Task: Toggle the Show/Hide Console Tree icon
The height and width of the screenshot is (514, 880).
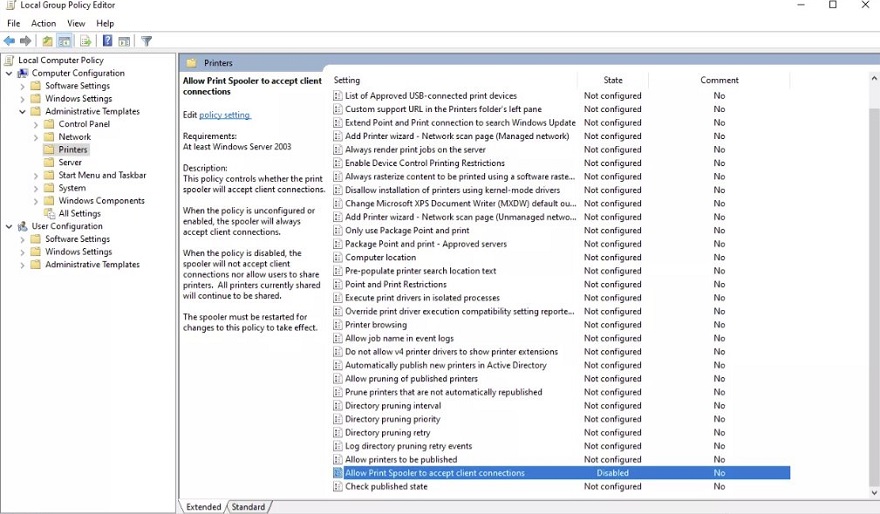Action: click(65, 41)
